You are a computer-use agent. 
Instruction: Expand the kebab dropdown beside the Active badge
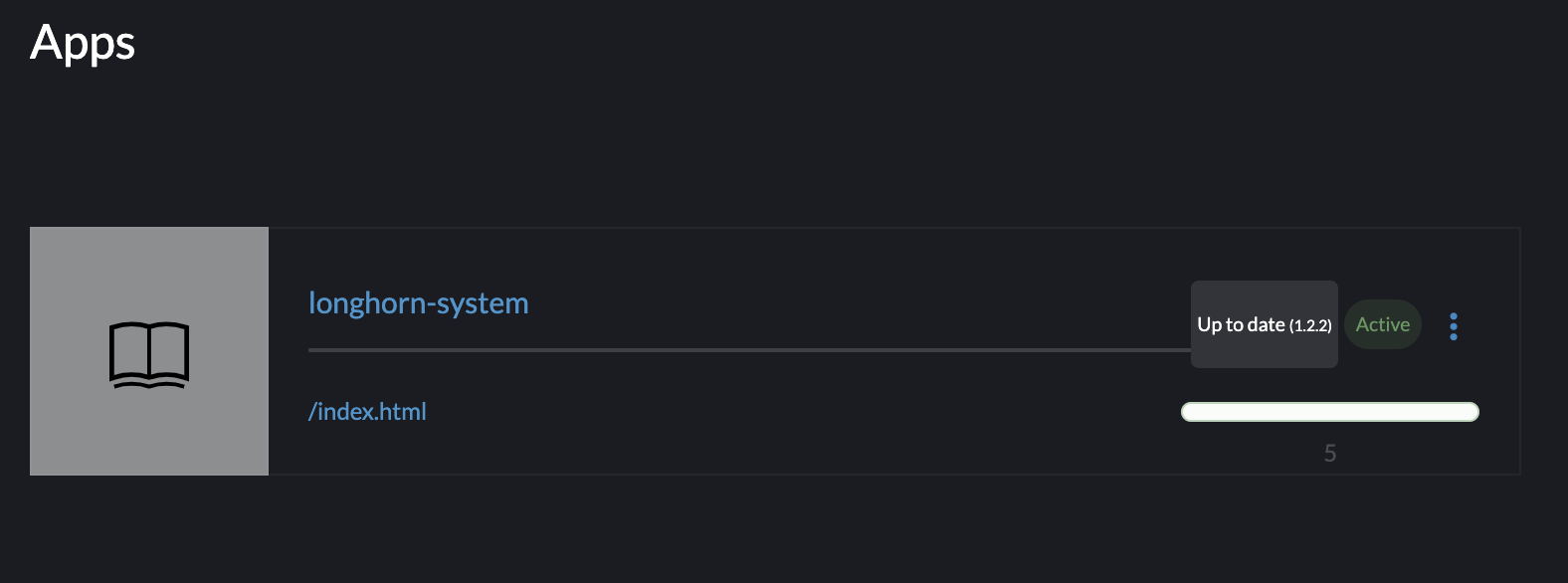click(x=1454, y=326)
